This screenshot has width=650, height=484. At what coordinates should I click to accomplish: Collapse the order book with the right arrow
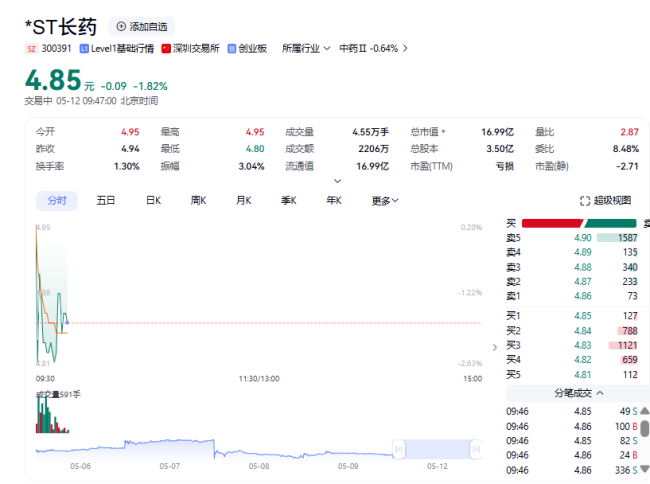click(x=495, y=347)
